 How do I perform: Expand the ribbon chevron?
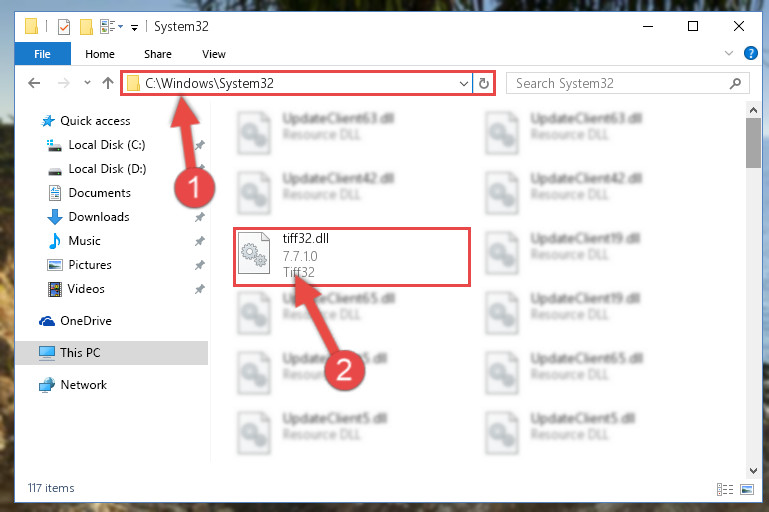click(729, 53)
